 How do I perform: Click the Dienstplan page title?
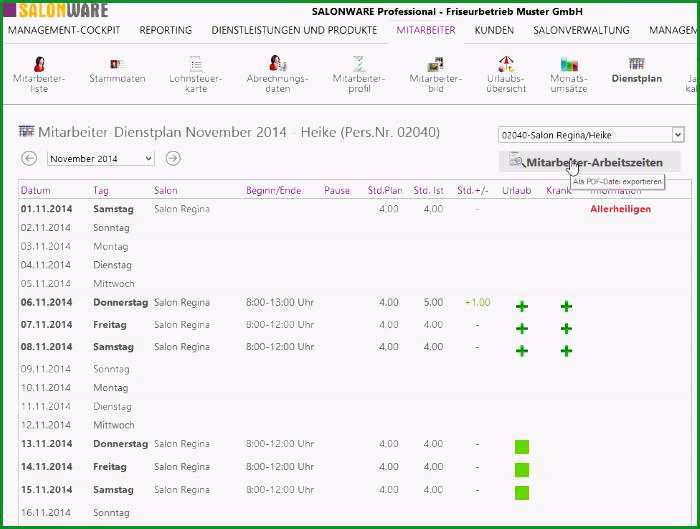[239, 133]
